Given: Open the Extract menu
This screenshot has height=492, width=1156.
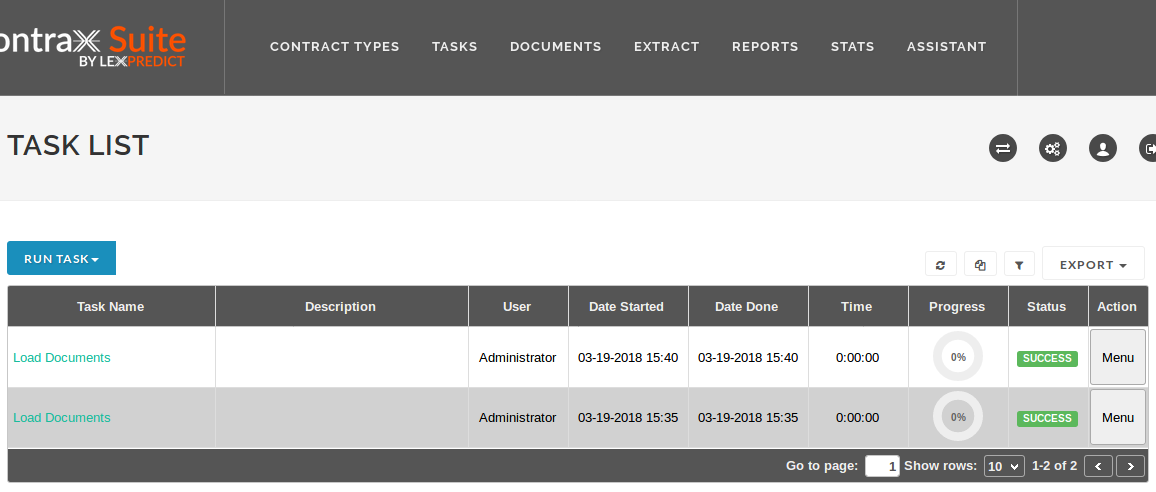Looking at the screenshot, I should [666, 46].
